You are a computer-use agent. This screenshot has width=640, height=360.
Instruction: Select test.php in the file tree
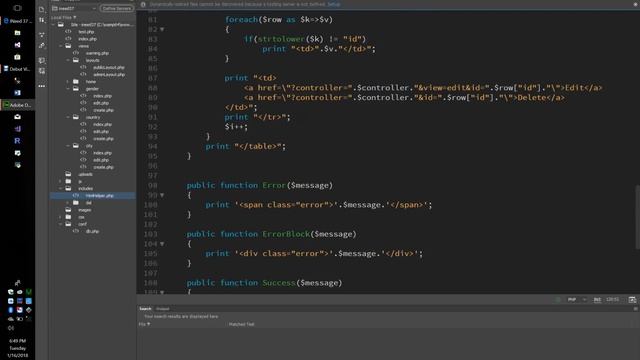pos(86,32)
